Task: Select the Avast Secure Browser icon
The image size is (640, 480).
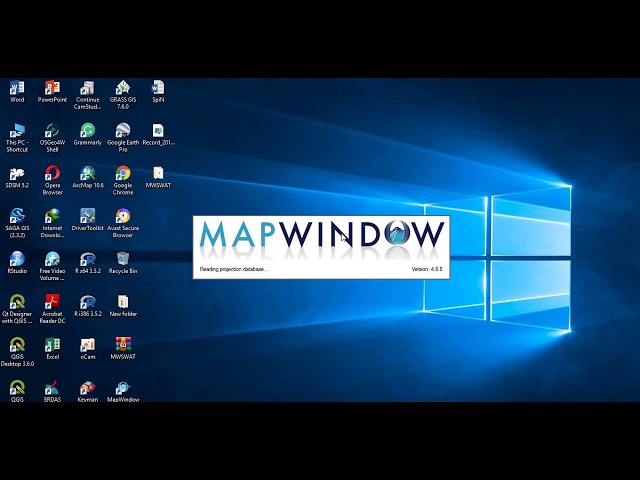Action: point(123,223)
